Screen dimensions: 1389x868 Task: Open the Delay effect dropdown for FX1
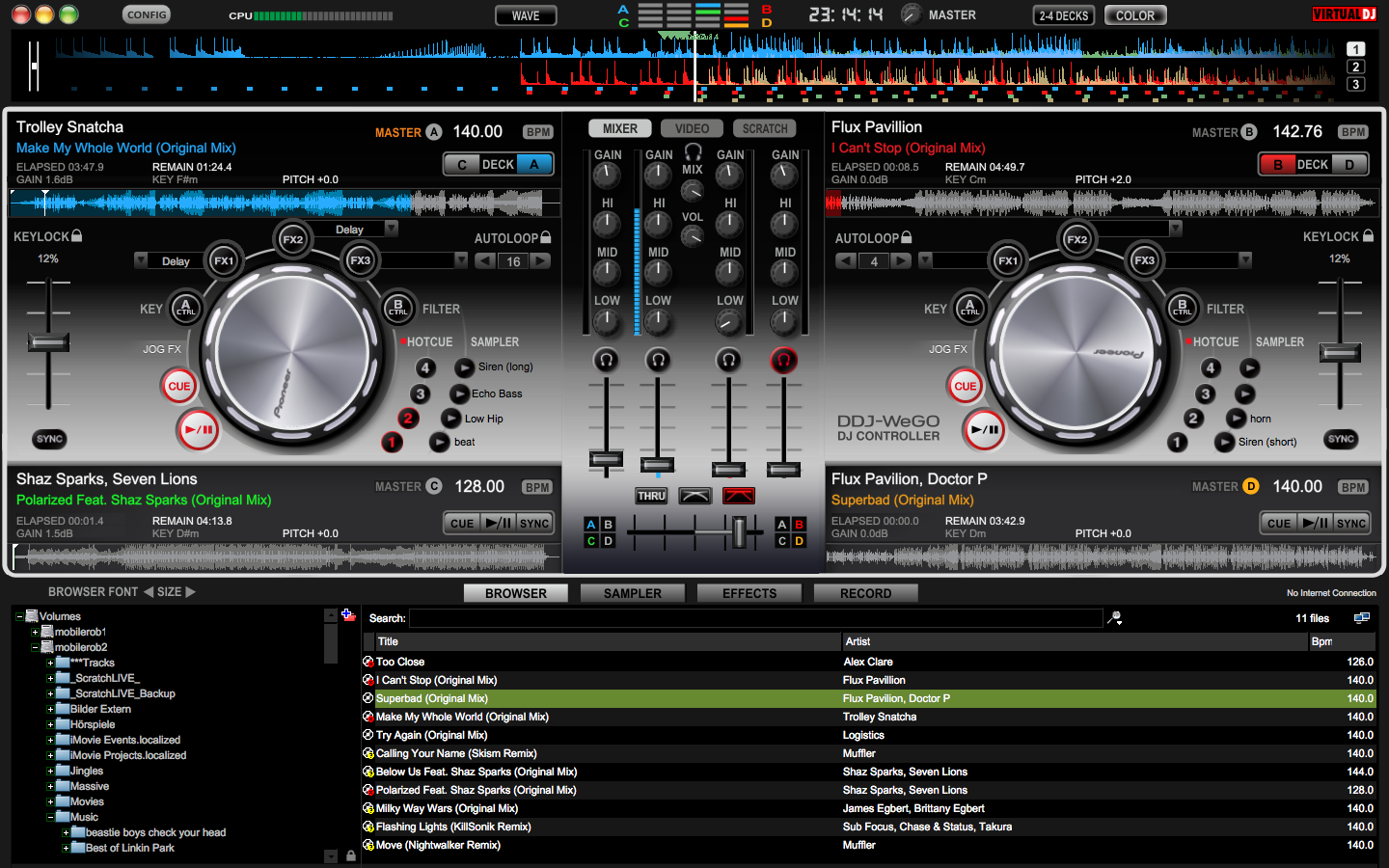click(x=142, y=260)
